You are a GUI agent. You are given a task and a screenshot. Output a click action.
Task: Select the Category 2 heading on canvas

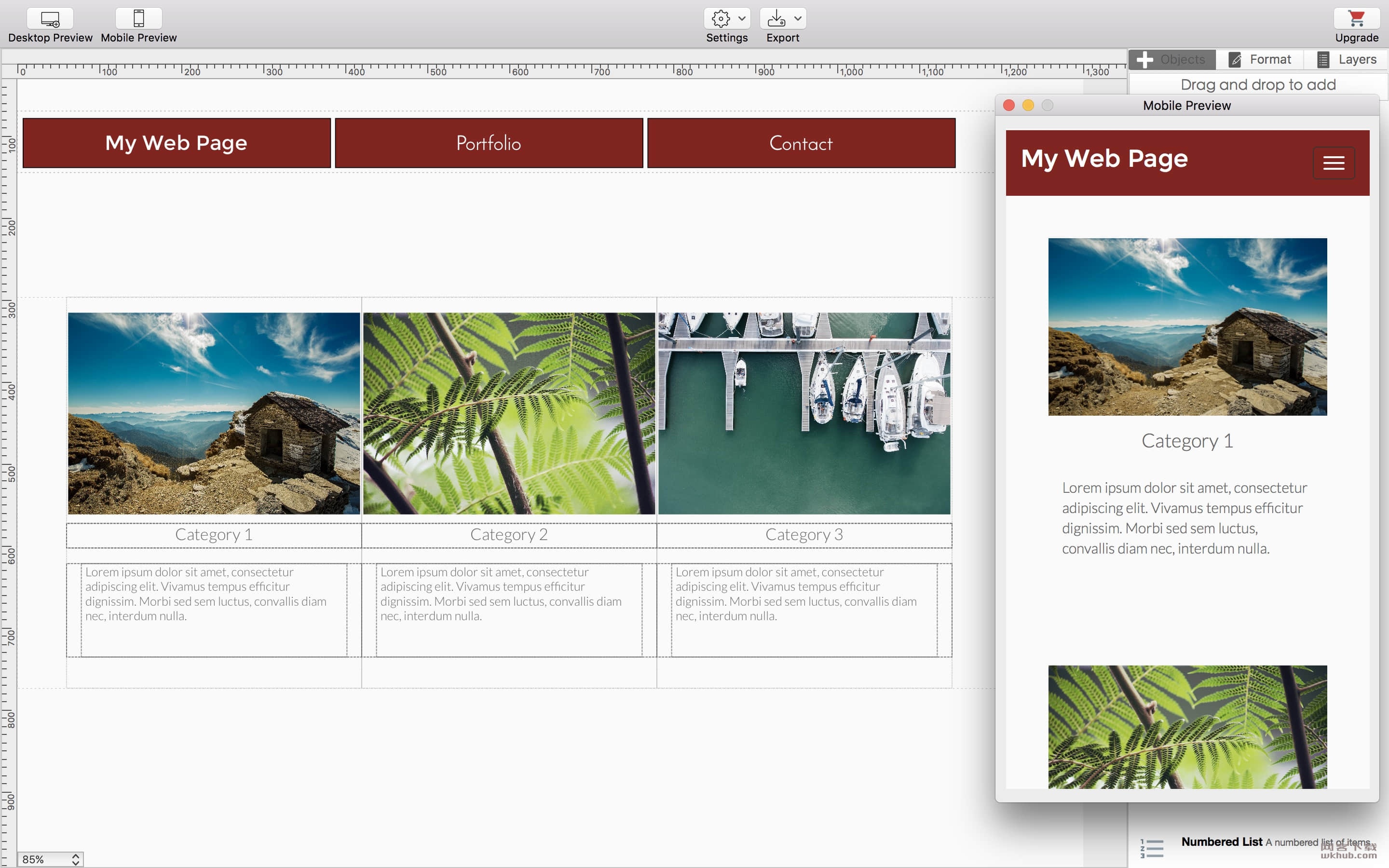click(x=509, y=535)
